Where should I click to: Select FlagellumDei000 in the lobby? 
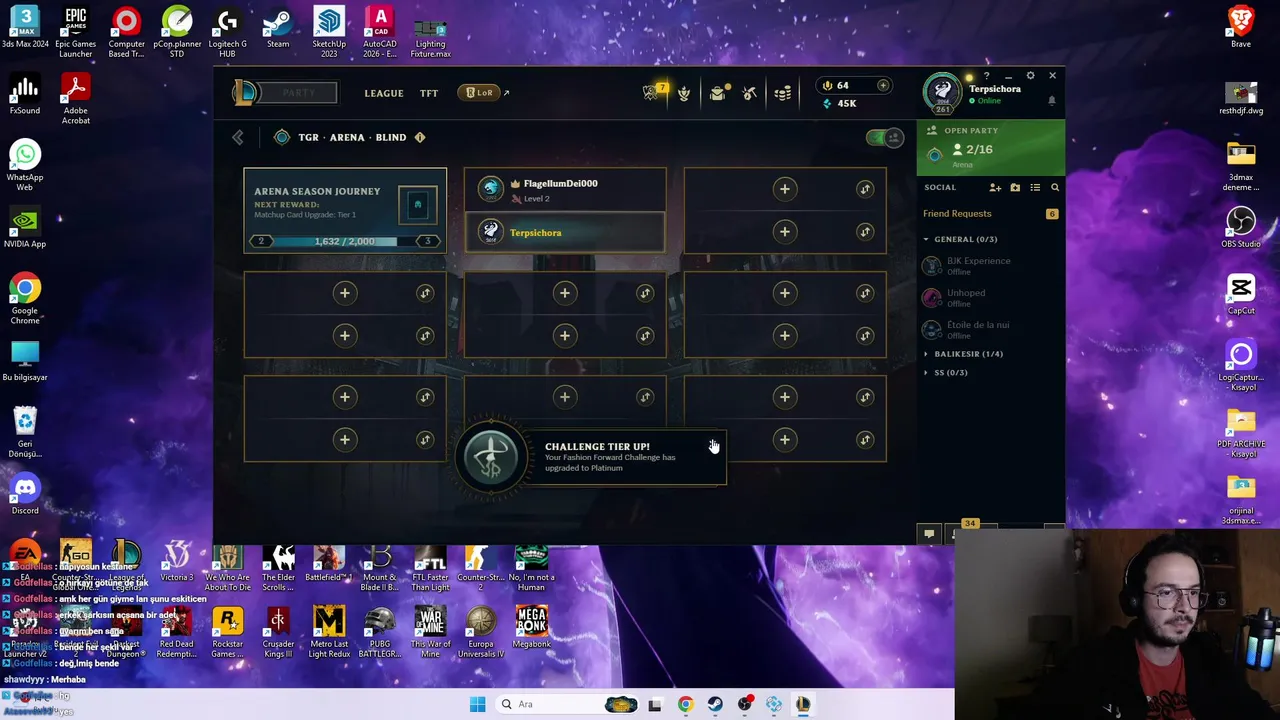pos(565,189)
